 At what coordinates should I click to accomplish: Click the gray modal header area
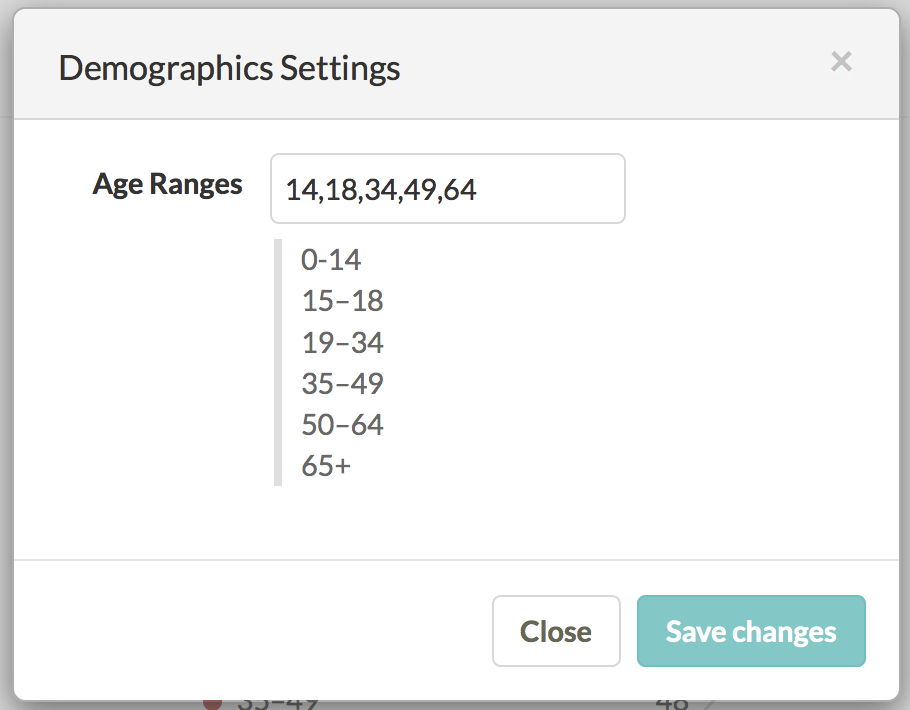point(456,64)
